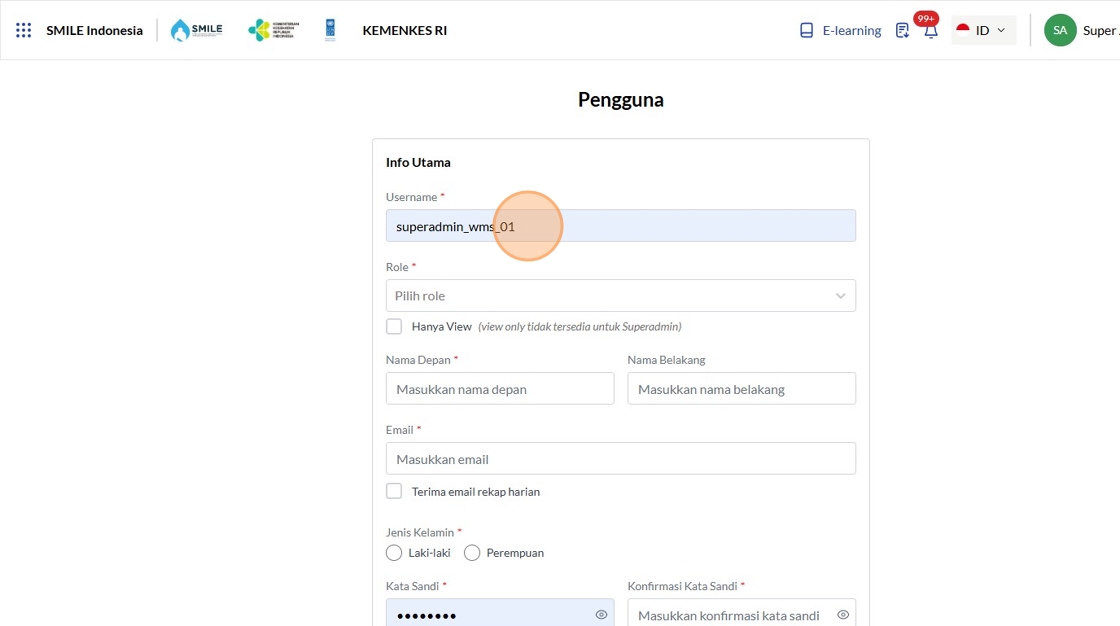The image size is (1120, 626).
Task: Open the ID language dropdown
Action: (984, 30)
